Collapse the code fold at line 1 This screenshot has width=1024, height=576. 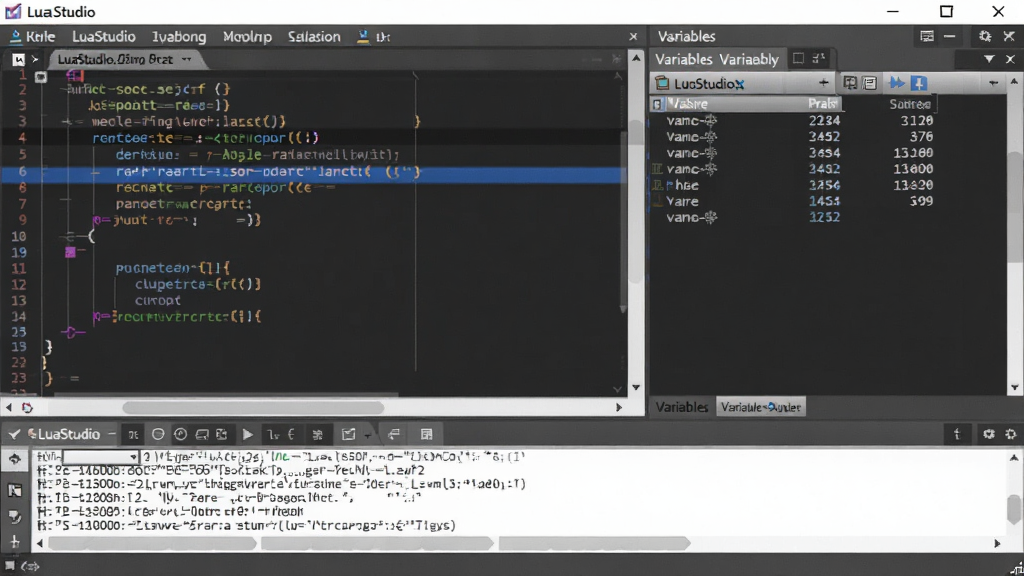click(x=40, y=77)
